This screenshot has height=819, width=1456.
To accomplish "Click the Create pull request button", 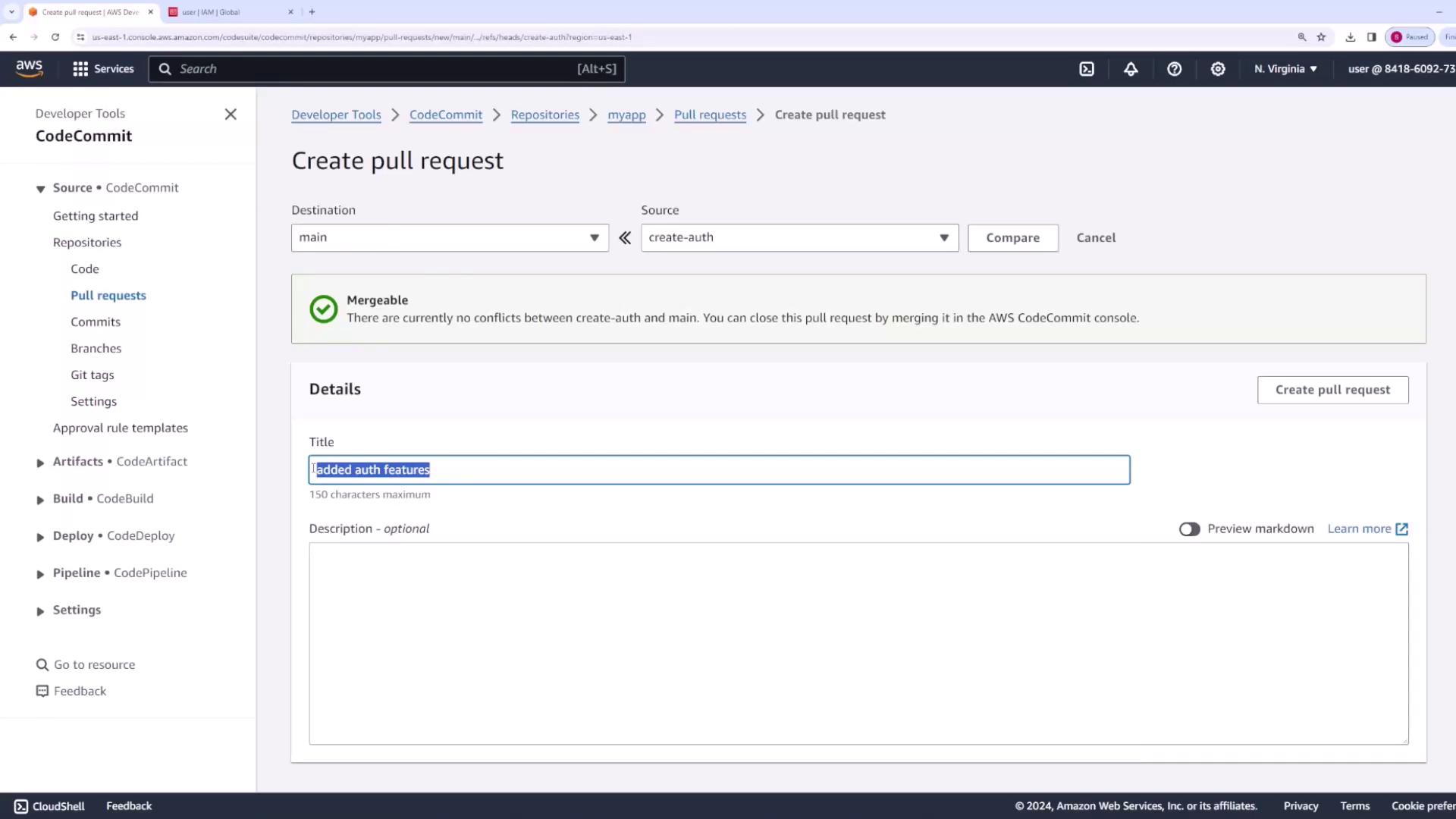I will (x=1332, y=390).
